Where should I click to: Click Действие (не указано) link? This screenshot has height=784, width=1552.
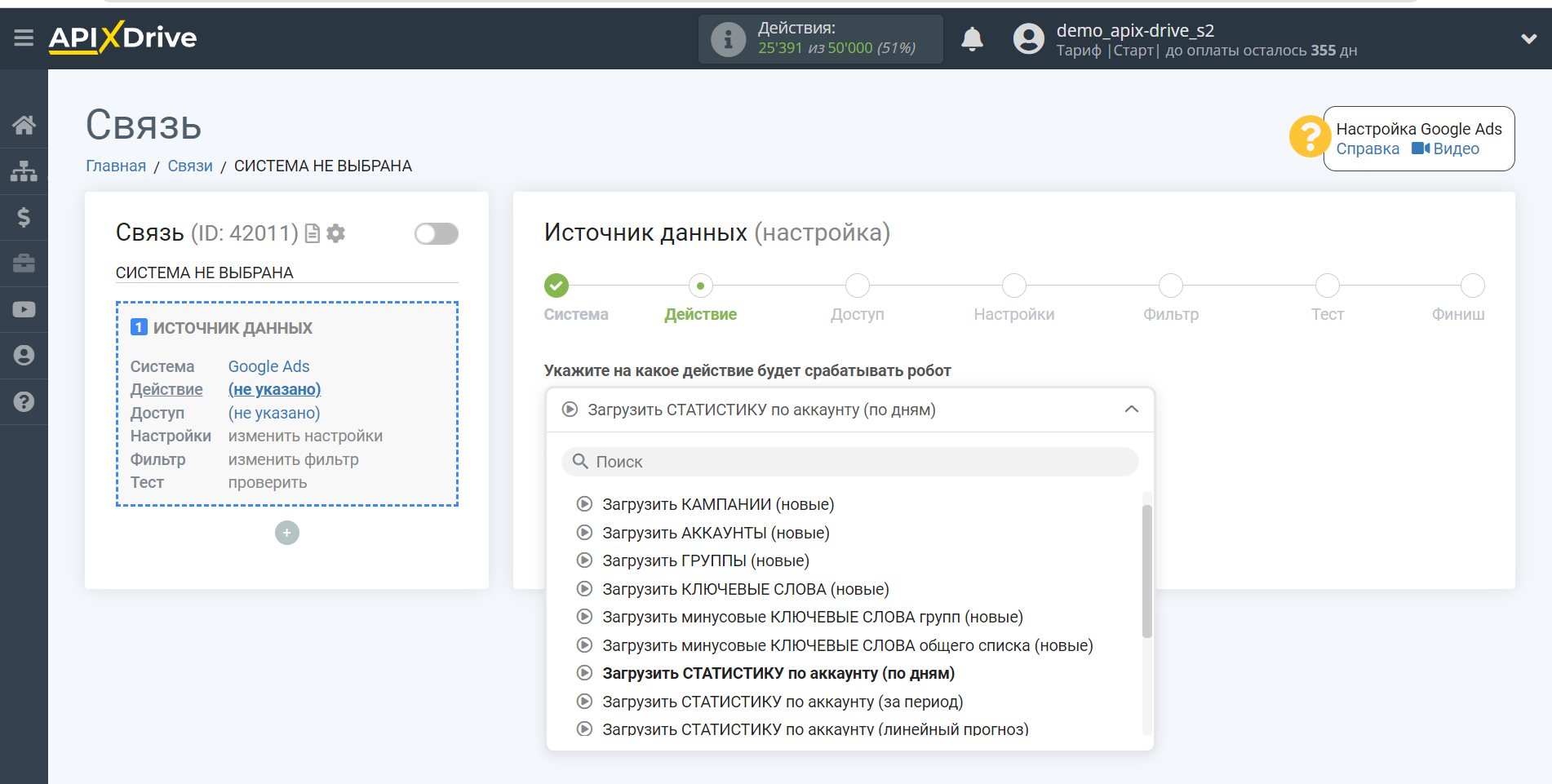point(274,389)
